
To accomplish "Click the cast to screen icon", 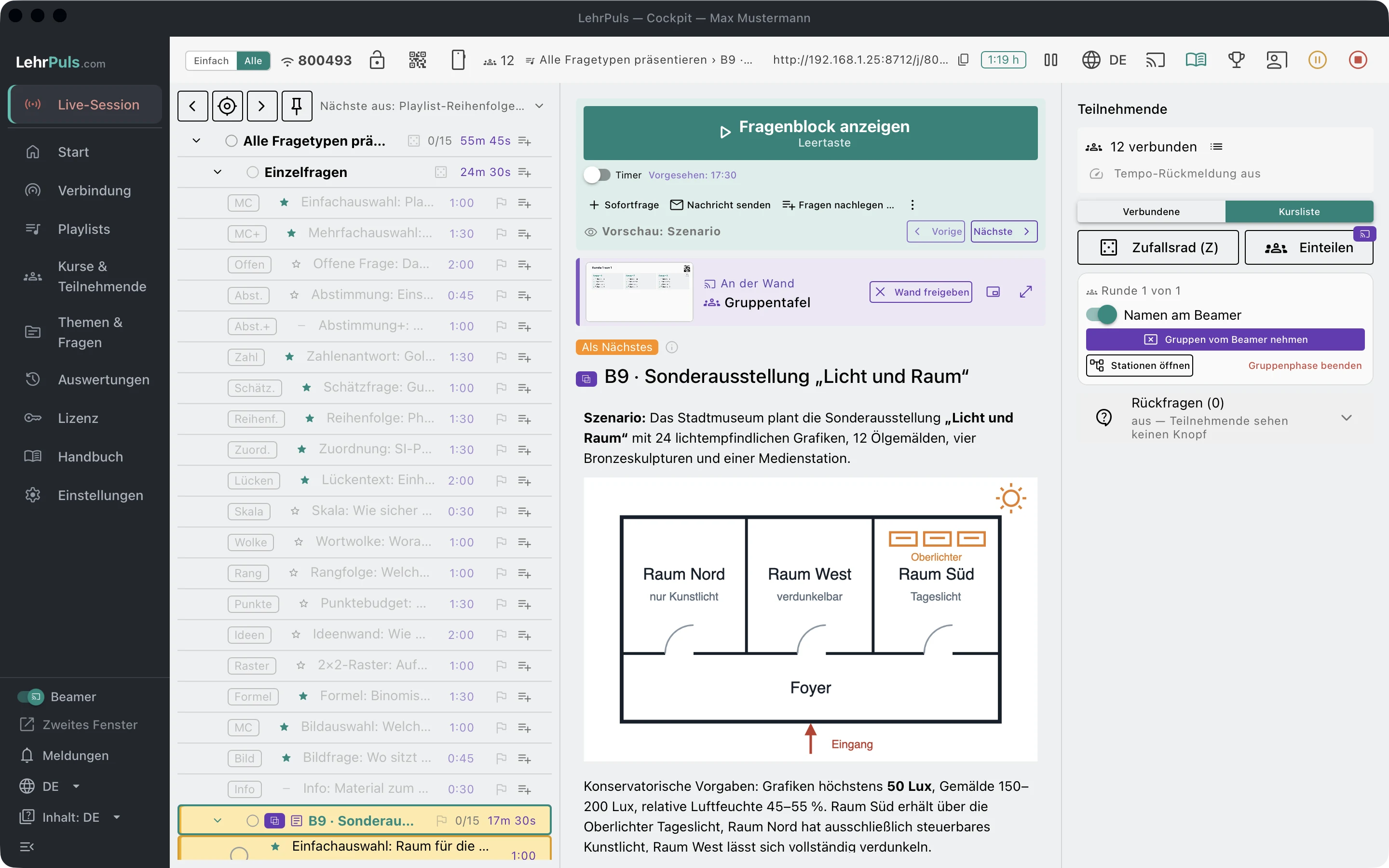I will (x=1156, y=60).
